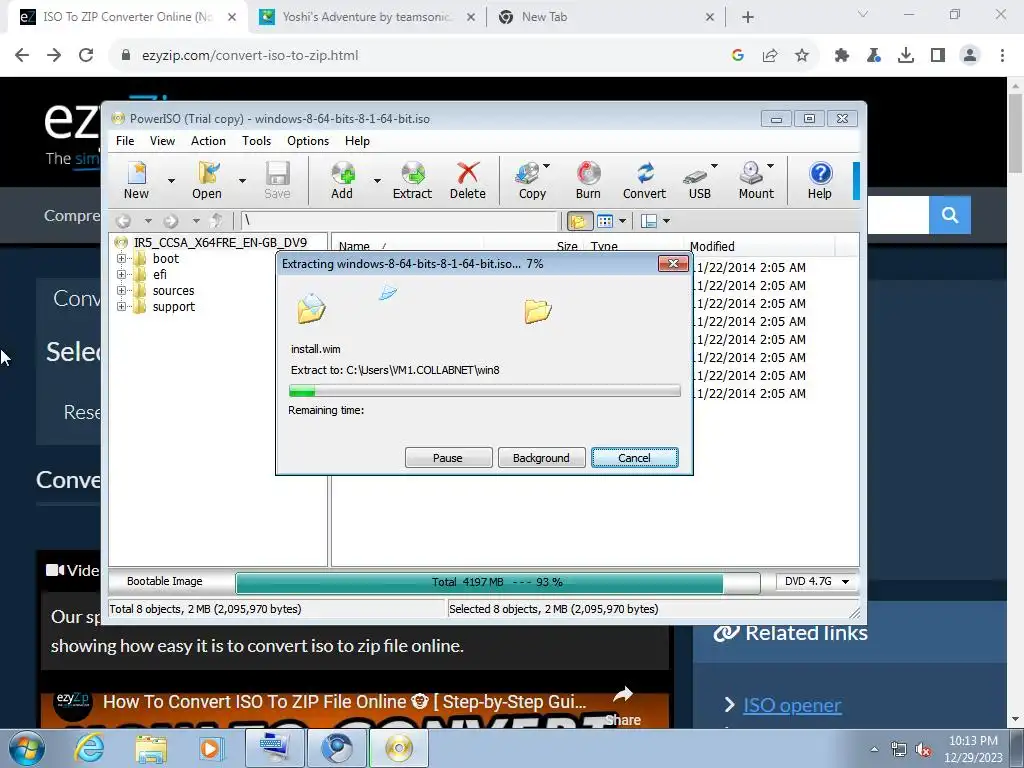Screen dimensions: 1024x768
Task: Send extraction to Background
Action: point(541,458)
